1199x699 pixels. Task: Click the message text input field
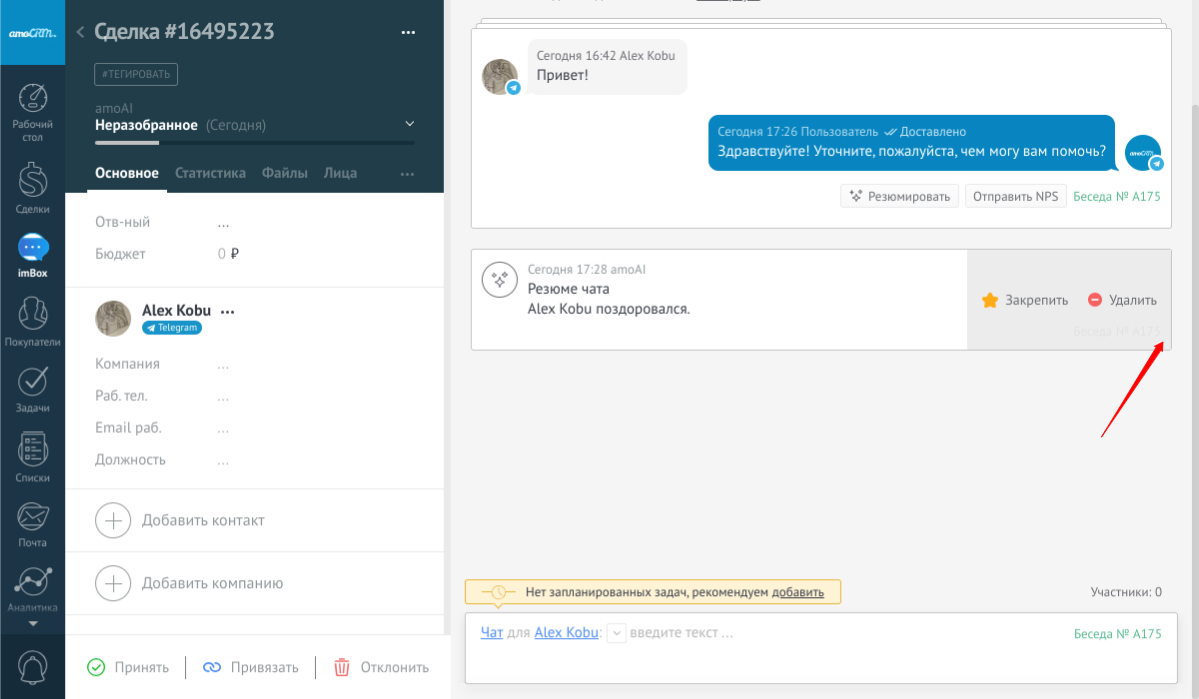(x=840, y=633)
